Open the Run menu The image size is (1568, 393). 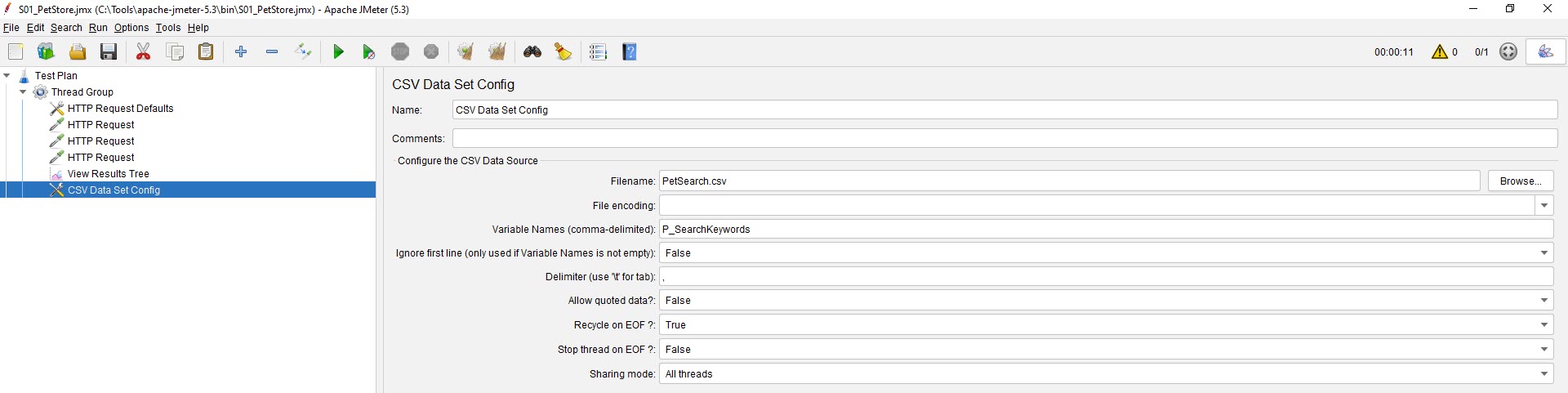point(98,28)
